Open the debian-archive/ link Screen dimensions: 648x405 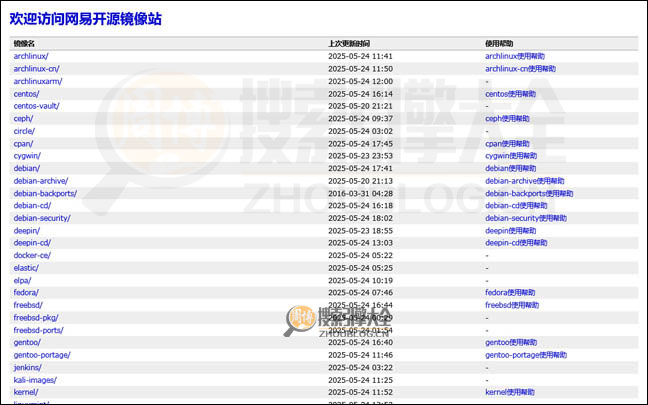point(40,181)
